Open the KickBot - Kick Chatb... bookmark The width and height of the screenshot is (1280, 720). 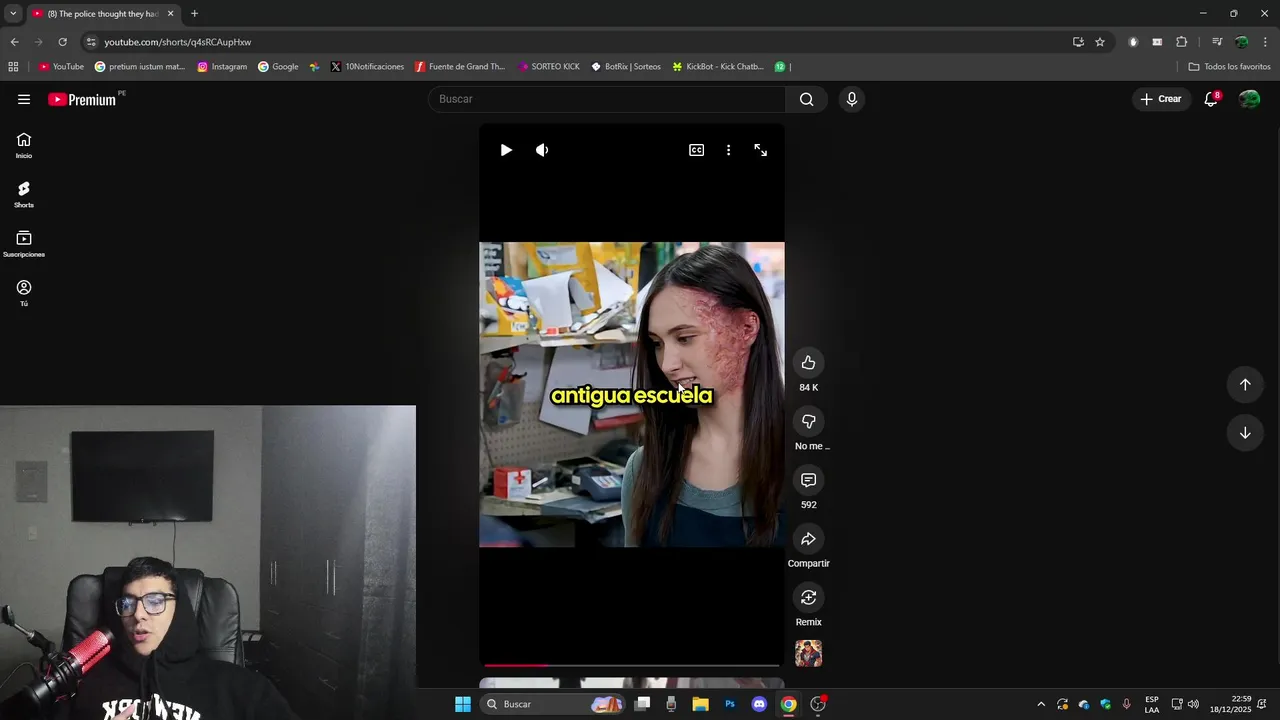718,67
